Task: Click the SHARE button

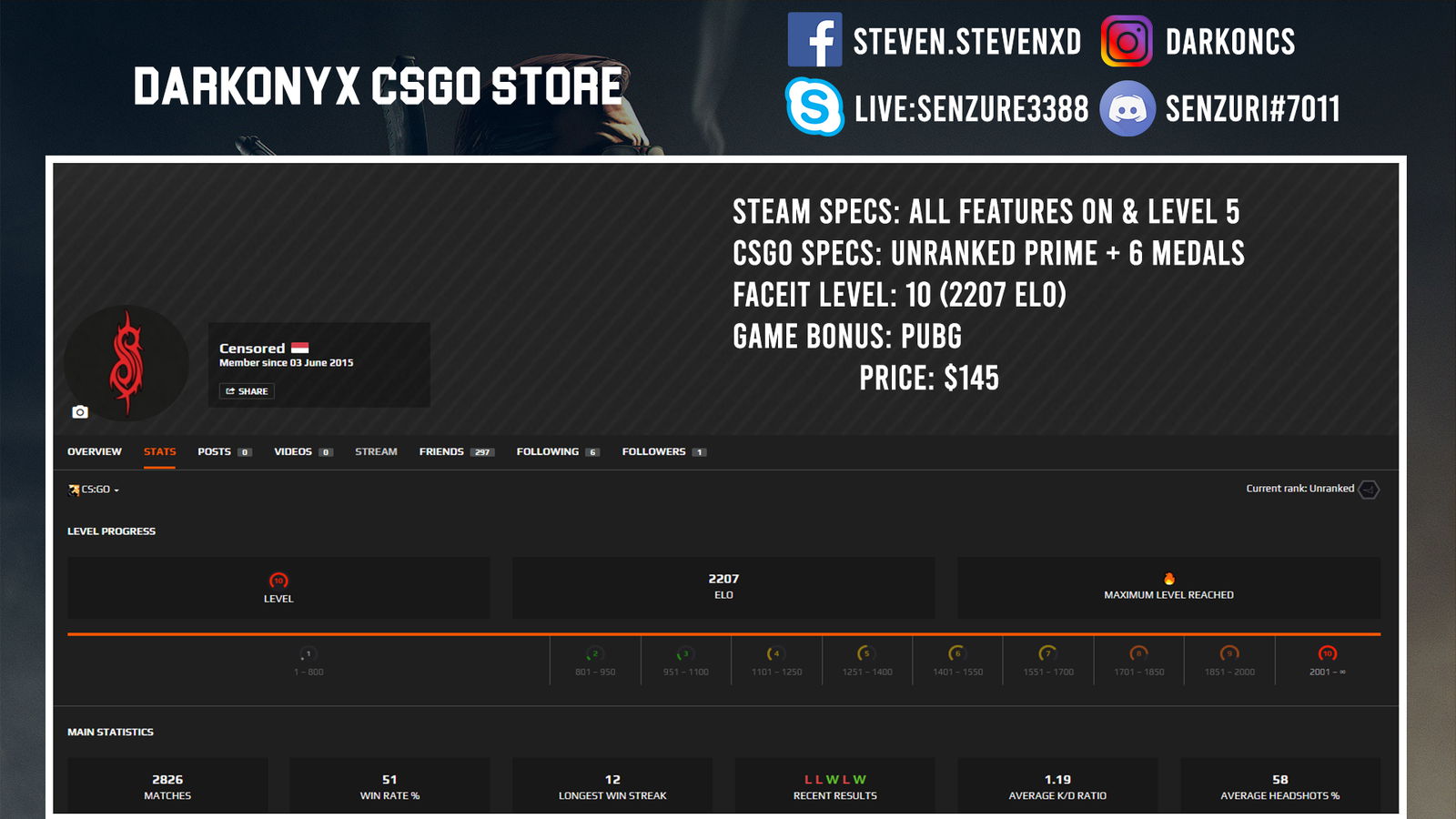Action: coord(247,391)
